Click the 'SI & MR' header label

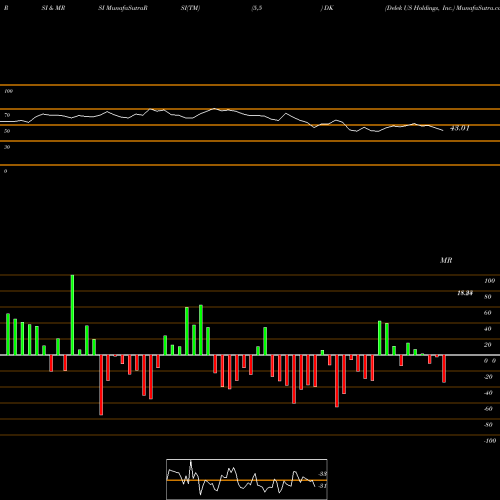tap(53, 8)
